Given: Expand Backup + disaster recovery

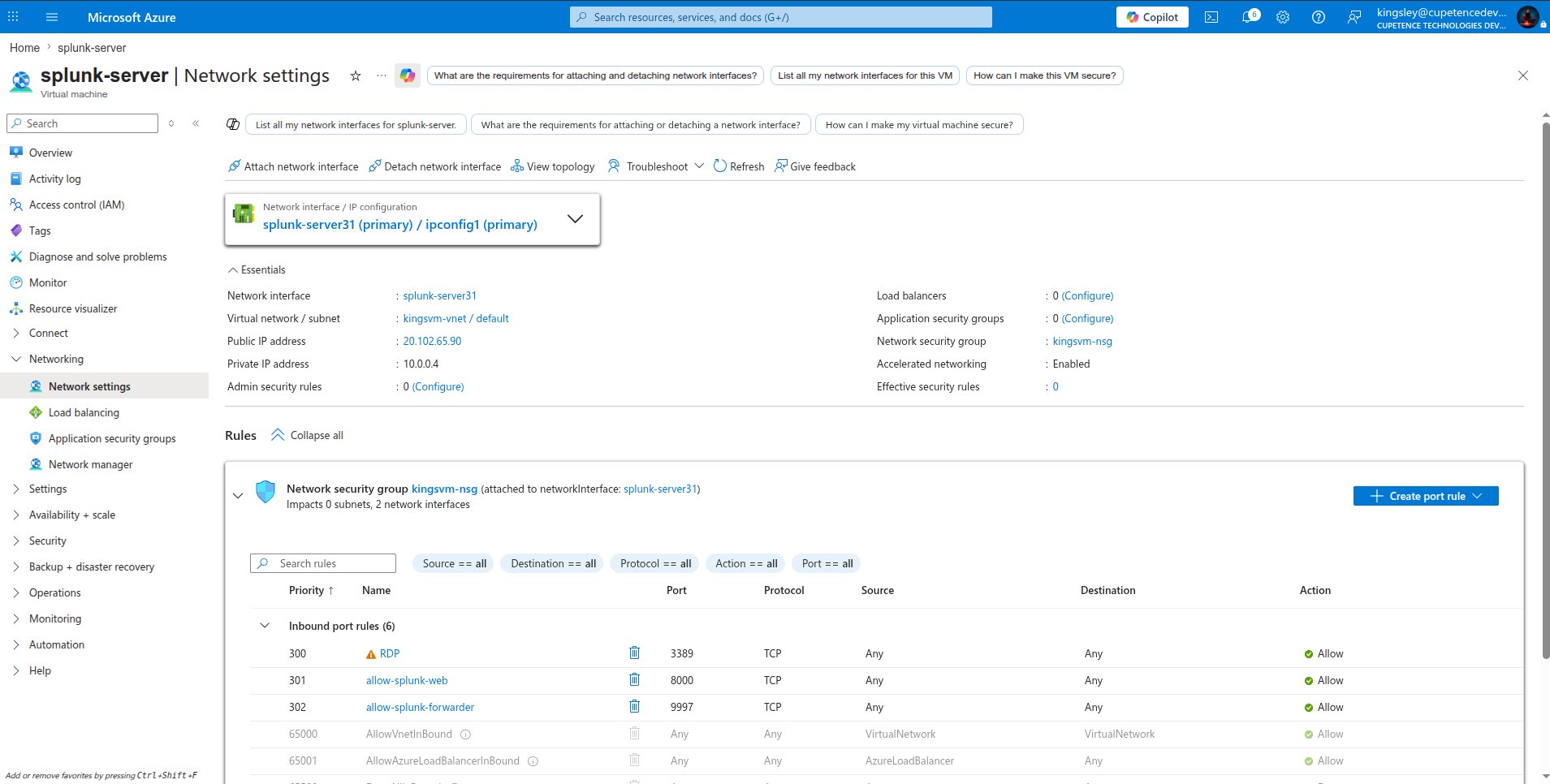Looking at the screenshot, I should point(16,566).
